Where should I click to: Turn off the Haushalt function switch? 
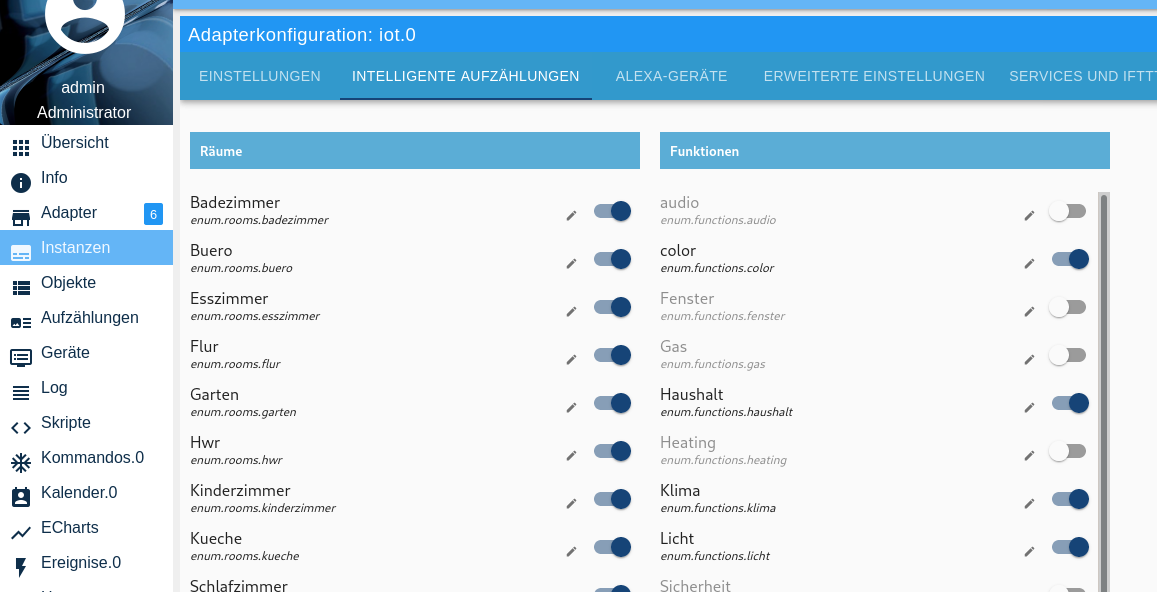tap(1070, 403)
